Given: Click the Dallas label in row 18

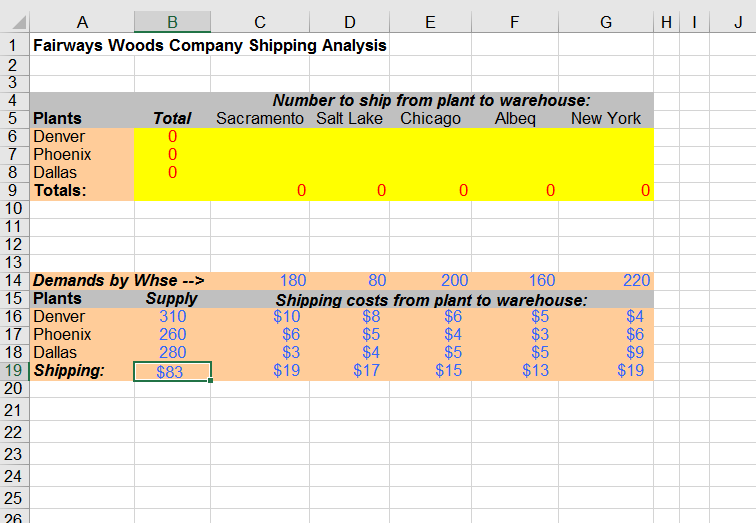Looking at the screenshot, I should pos(55,353).
